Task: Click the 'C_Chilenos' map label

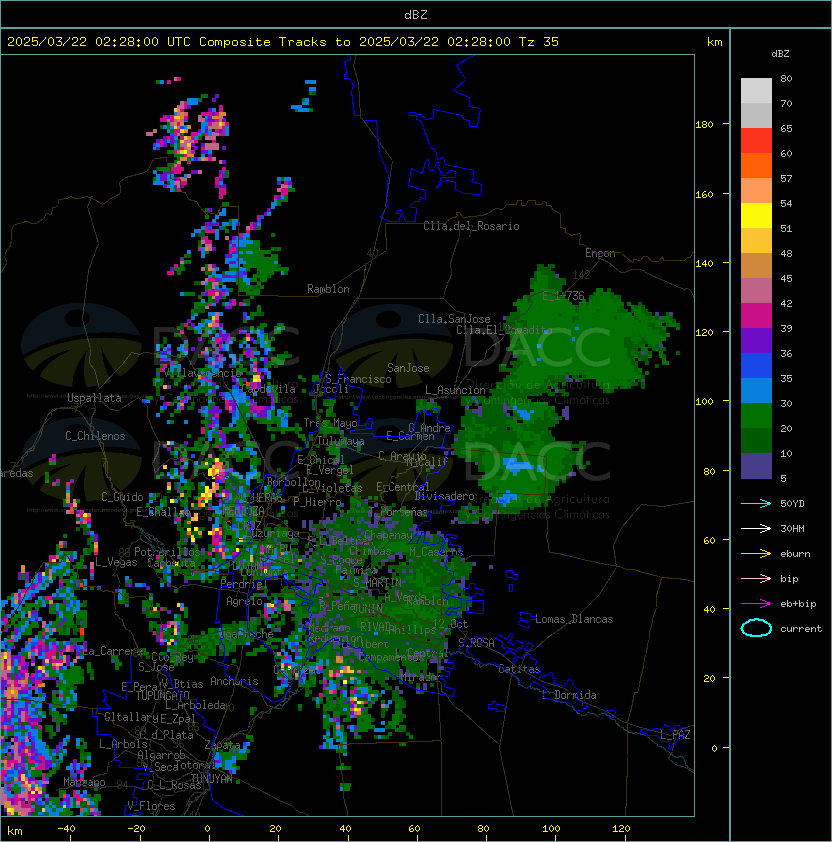Action: [95, 436]
